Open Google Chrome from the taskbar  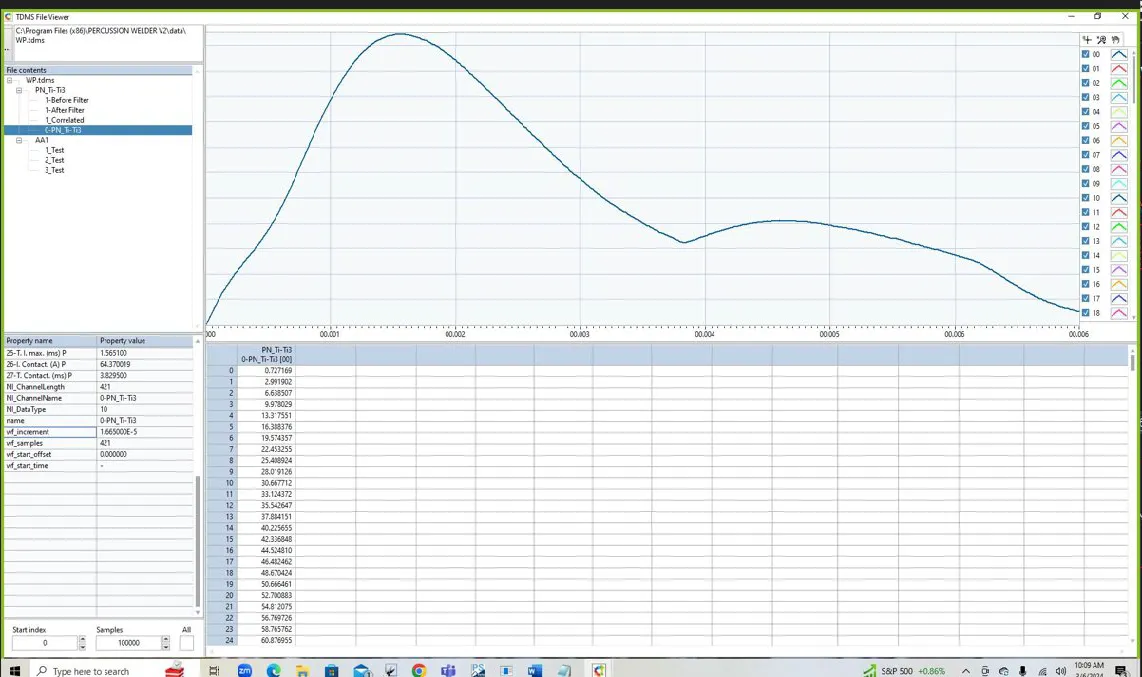(x=419, y=670)
